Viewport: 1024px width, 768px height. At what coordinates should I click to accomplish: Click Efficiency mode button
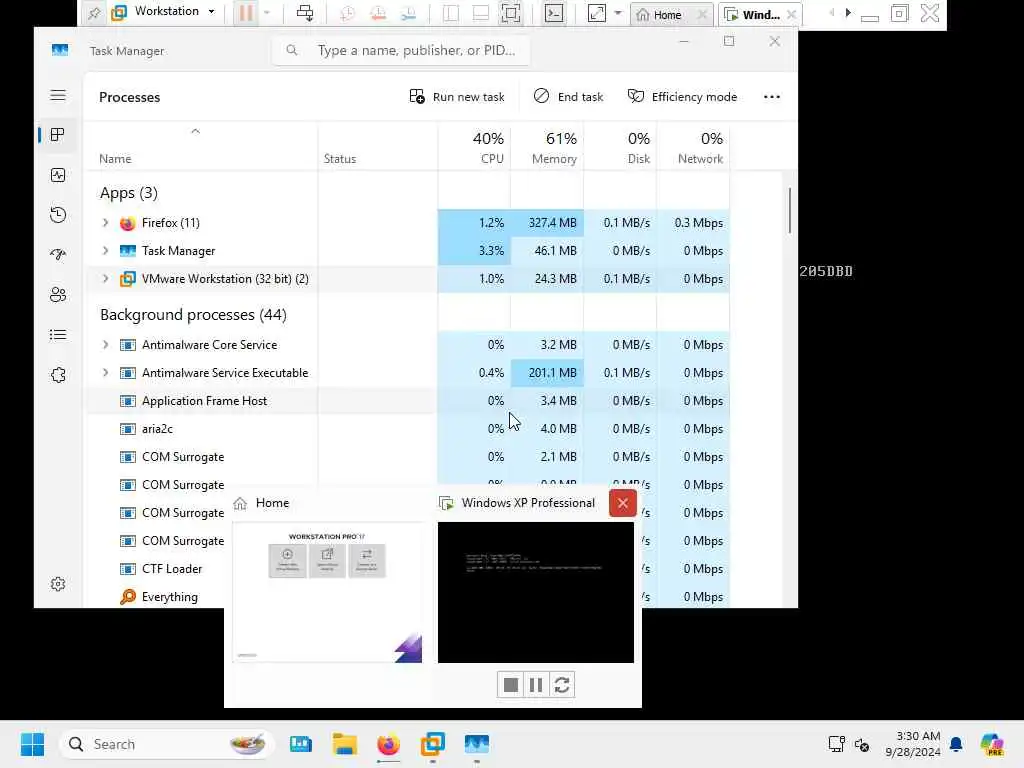682,97
